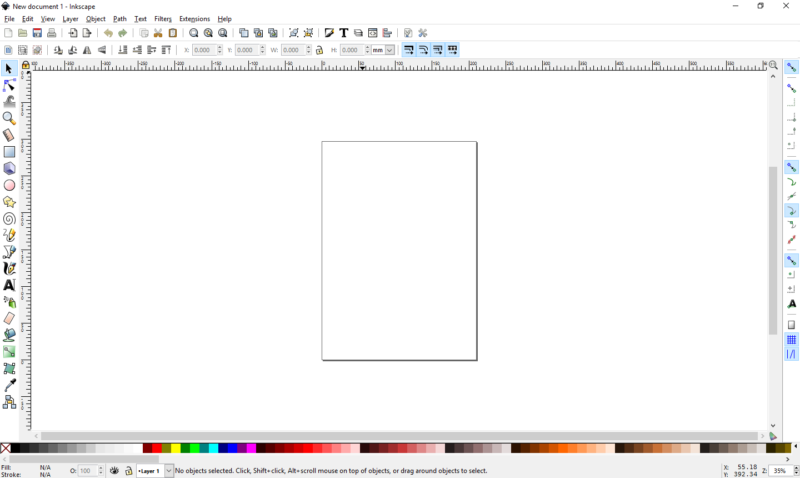Select the Rectangle tool
The height and width of the screenshot is (478, 800).
point(9,152)
